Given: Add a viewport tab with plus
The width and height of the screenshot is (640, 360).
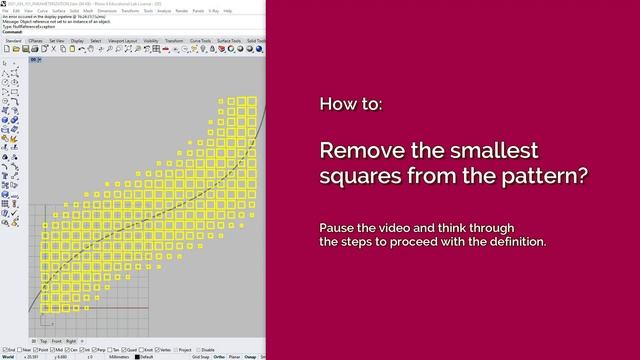Looking at the screenshot, I should click(82, 341).
